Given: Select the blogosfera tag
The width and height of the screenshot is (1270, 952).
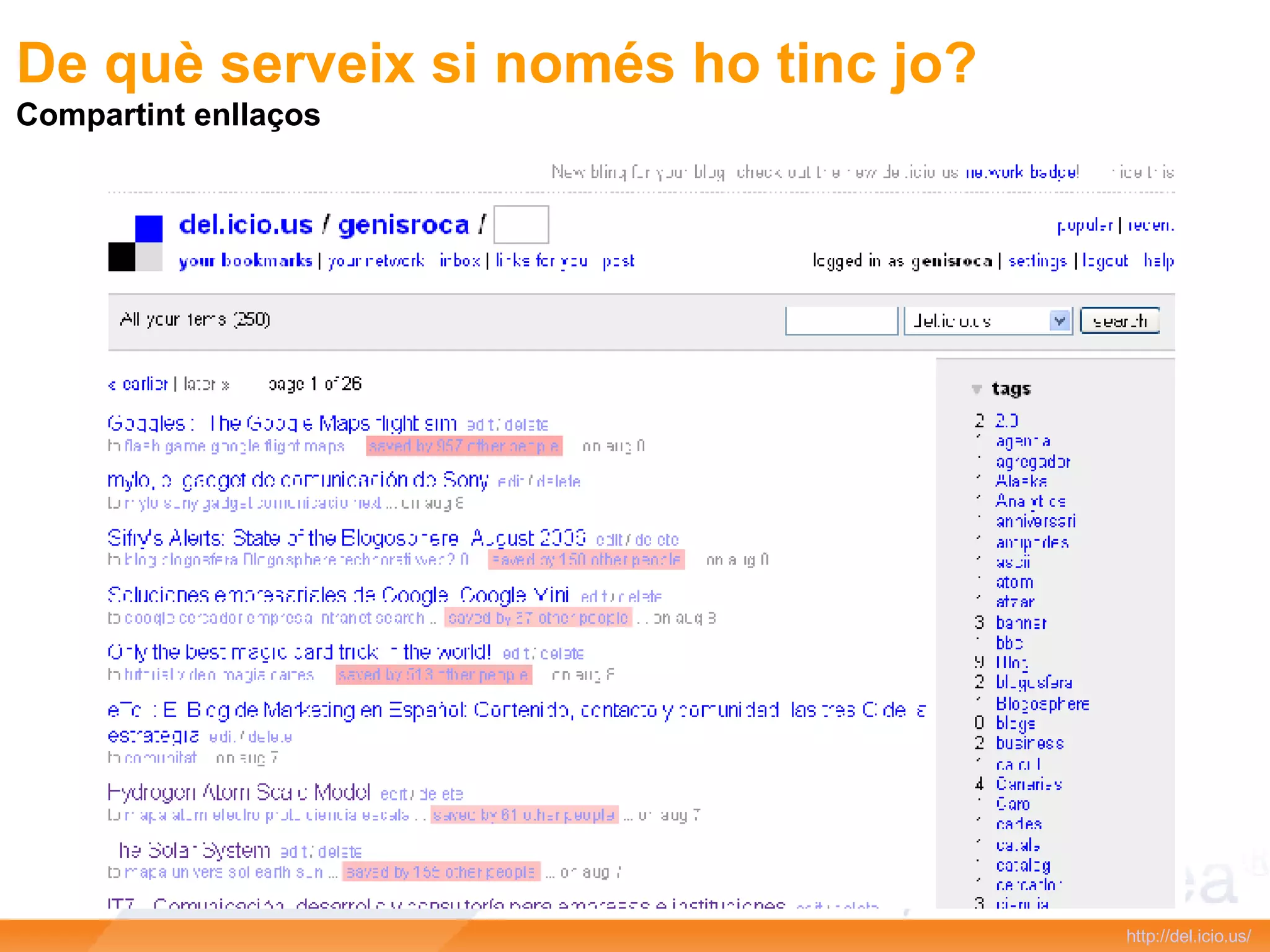Looking at the screenshot, I should 1034,682.
